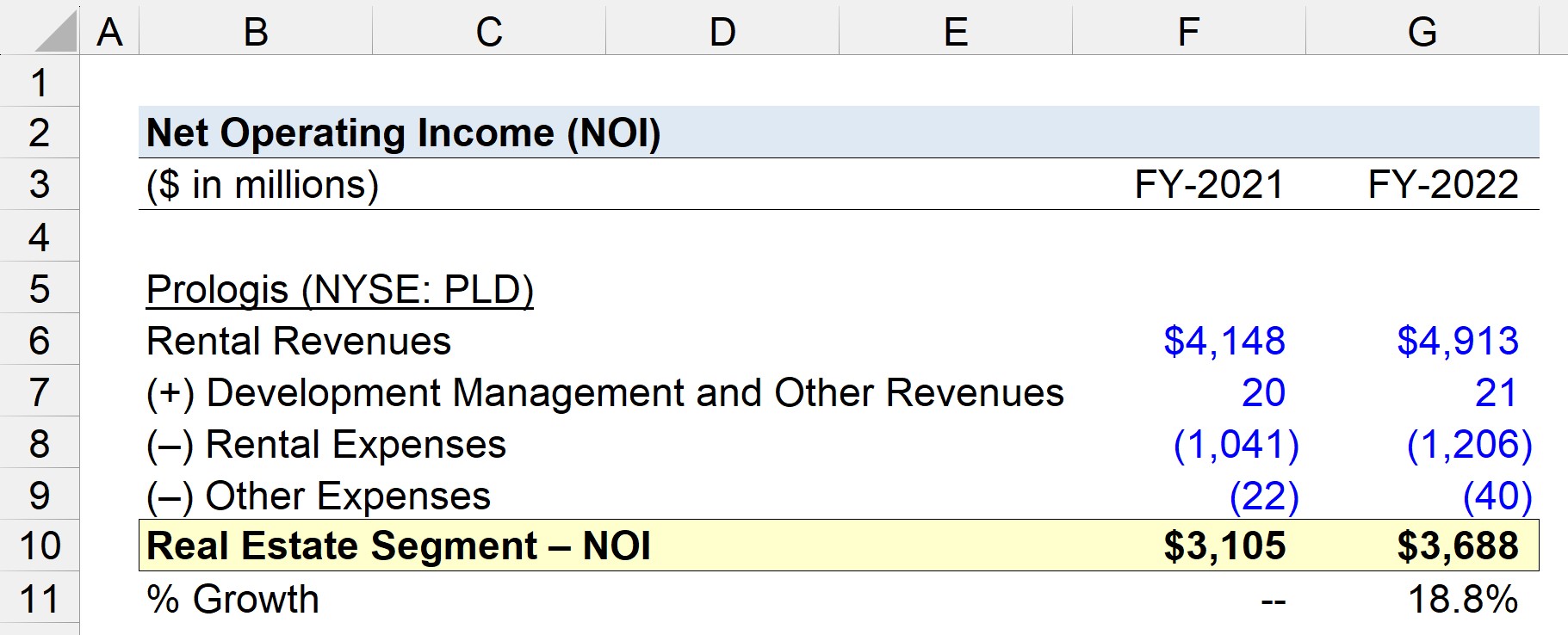Image resolution: width=1568 pixels, height=635 pixels.
Task: Click the 'FY-2021' column heading cell
Action: (1209, 185)
